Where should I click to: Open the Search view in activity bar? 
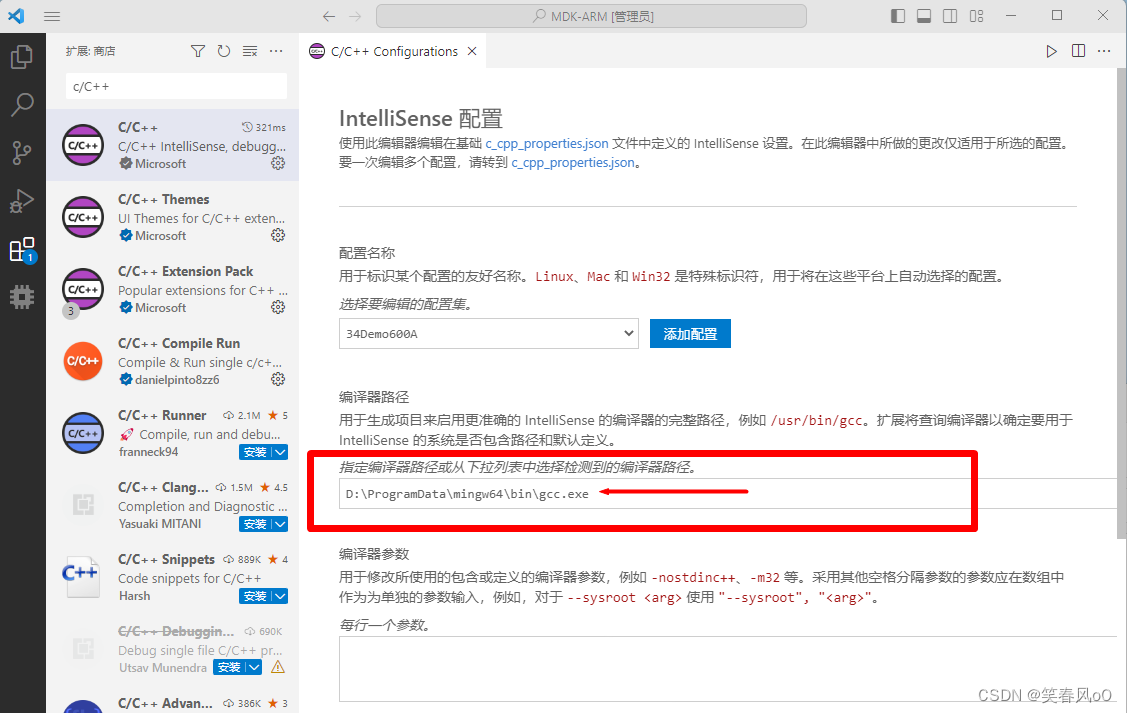(22, 105)
